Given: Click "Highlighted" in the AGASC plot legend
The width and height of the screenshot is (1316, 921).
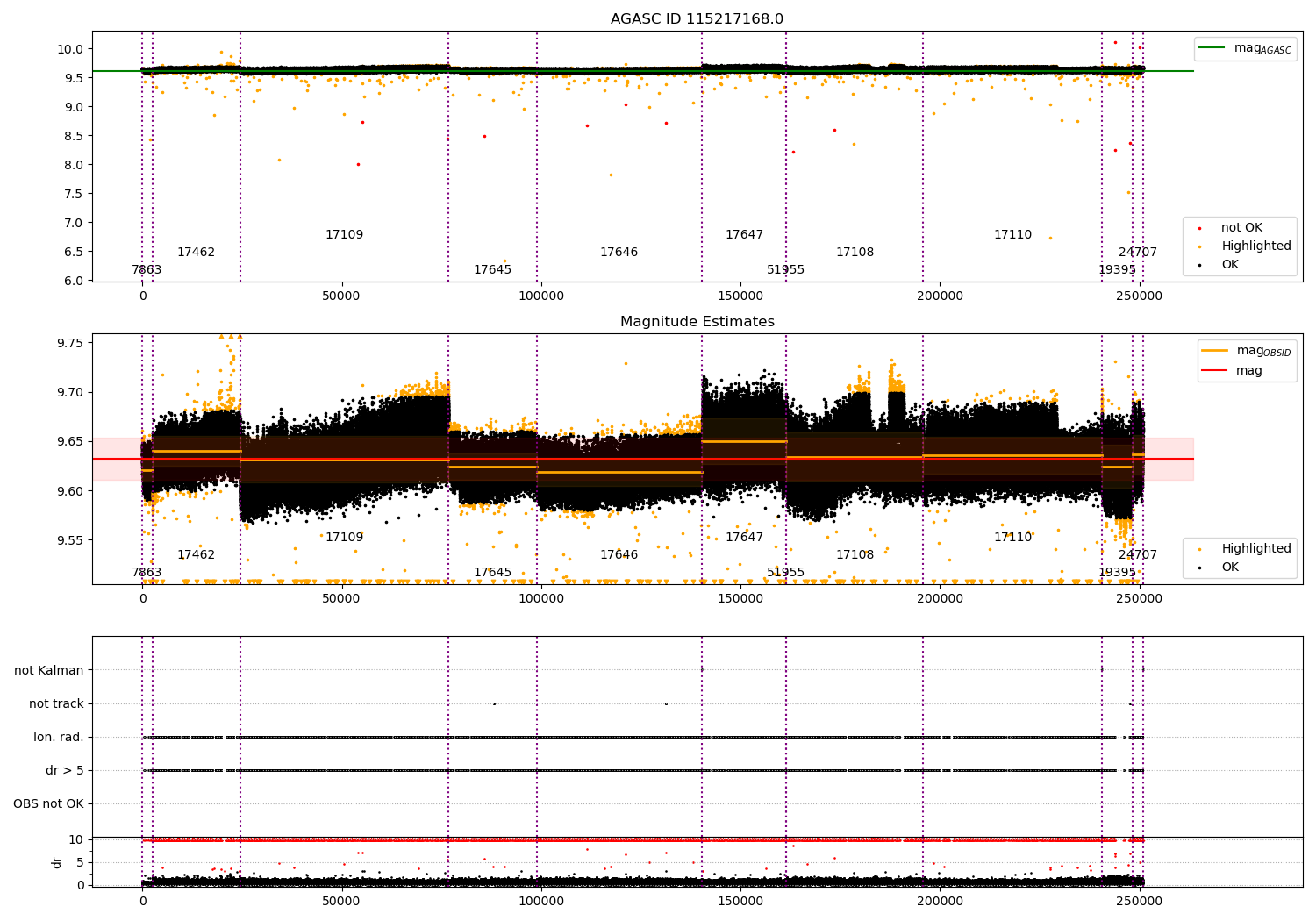Looking at the screenshot, I should (x=1255, y=246).
